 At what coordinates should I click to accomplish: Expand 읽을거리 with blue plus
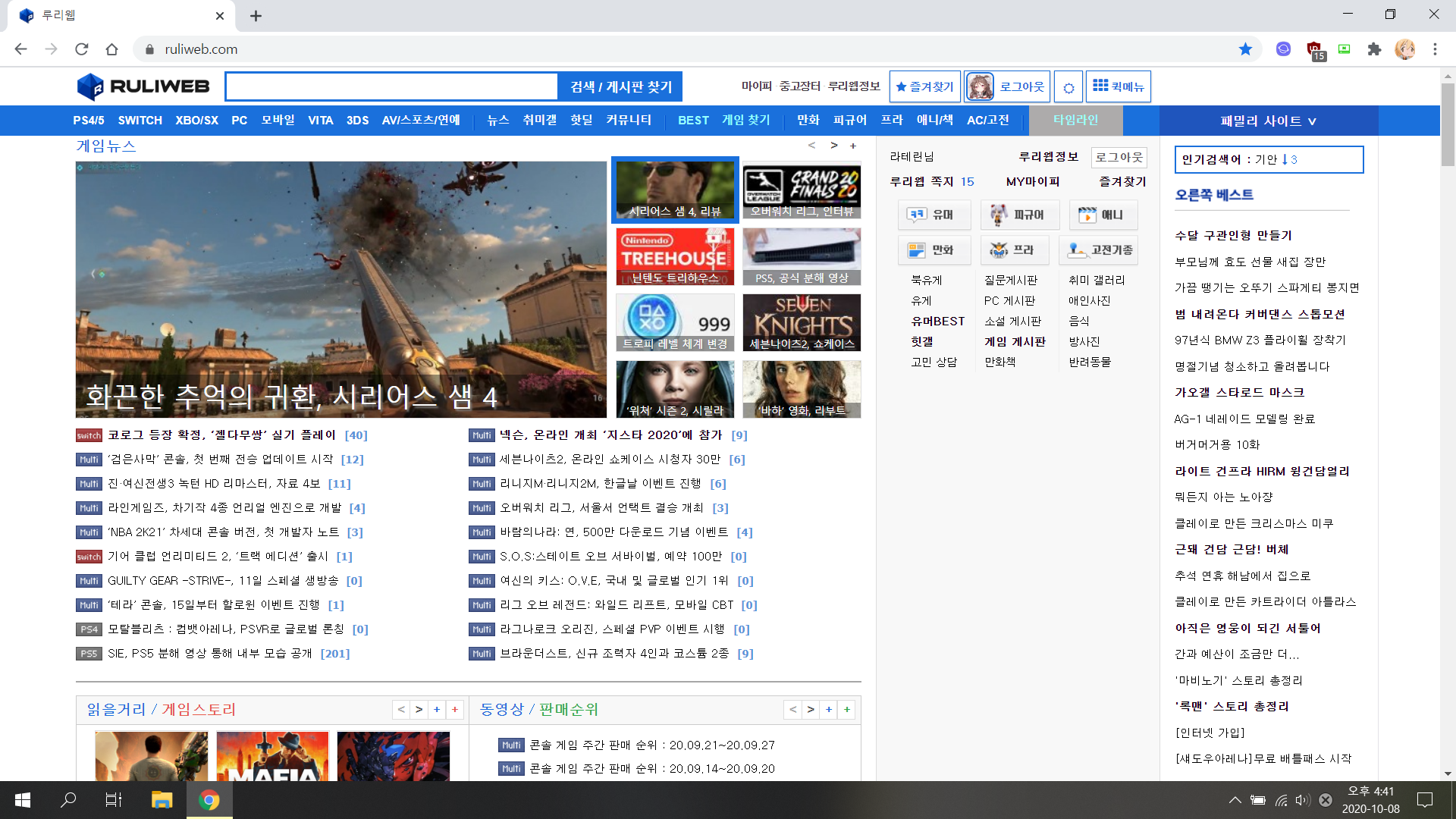coord(437,710)
